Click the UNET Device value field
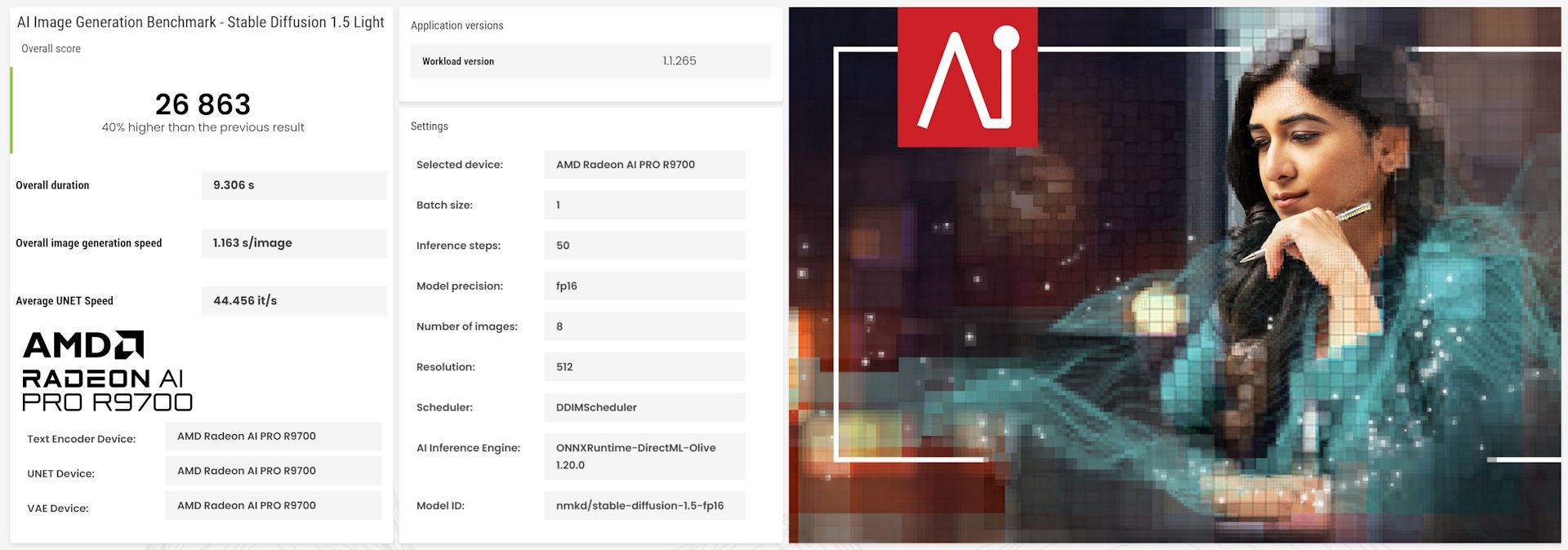Viewport: 1568px width, 550px height. pos(273,471)
